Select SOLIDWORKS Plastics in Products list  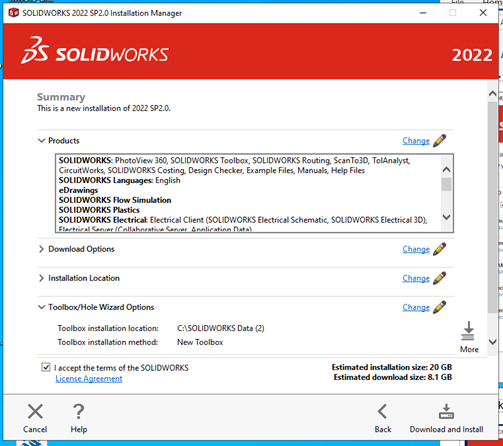coord(99,210)
